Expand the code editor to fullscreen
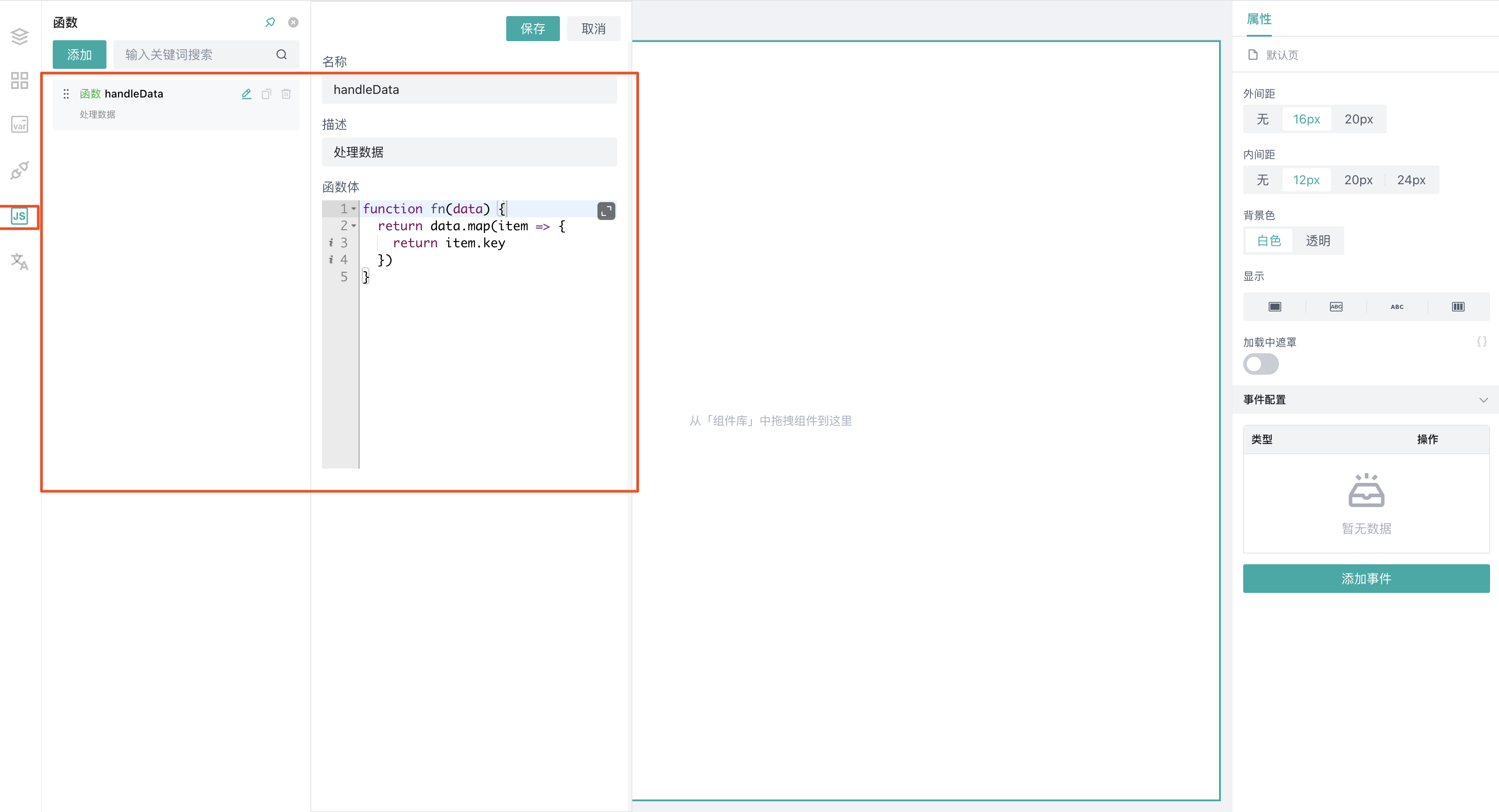 tap(606, 211)
